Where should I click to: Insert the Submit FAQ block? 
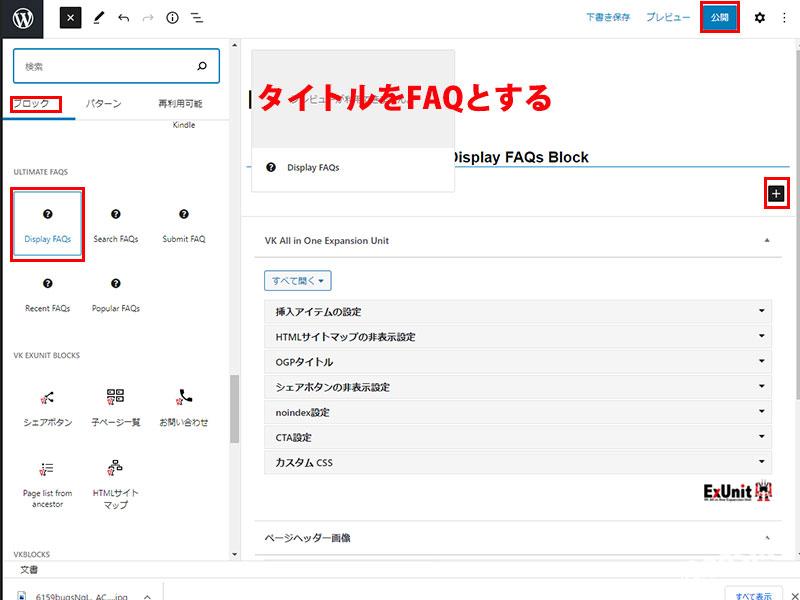(183, 225)
